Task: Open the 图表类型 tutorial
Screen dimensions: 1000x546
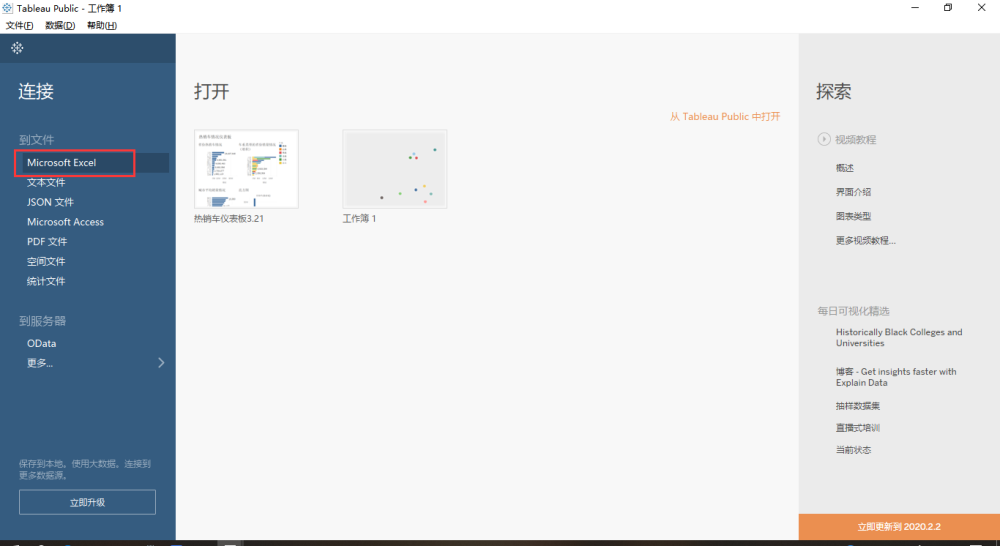Action: tap(853, 216)
